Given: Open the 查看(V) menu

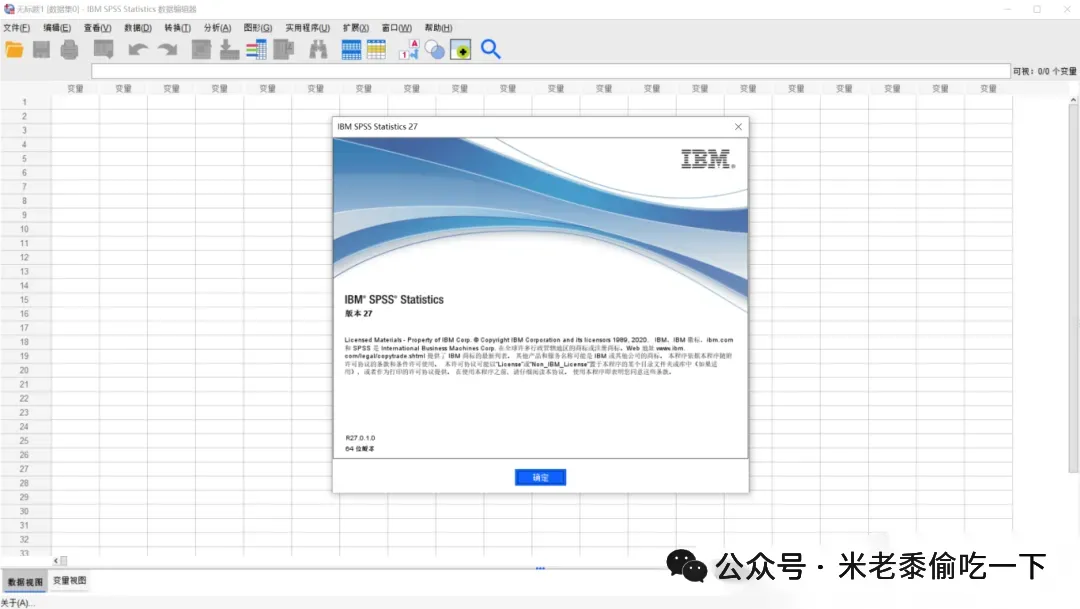Looking at the screenshot, I should (x=97, y=28).
